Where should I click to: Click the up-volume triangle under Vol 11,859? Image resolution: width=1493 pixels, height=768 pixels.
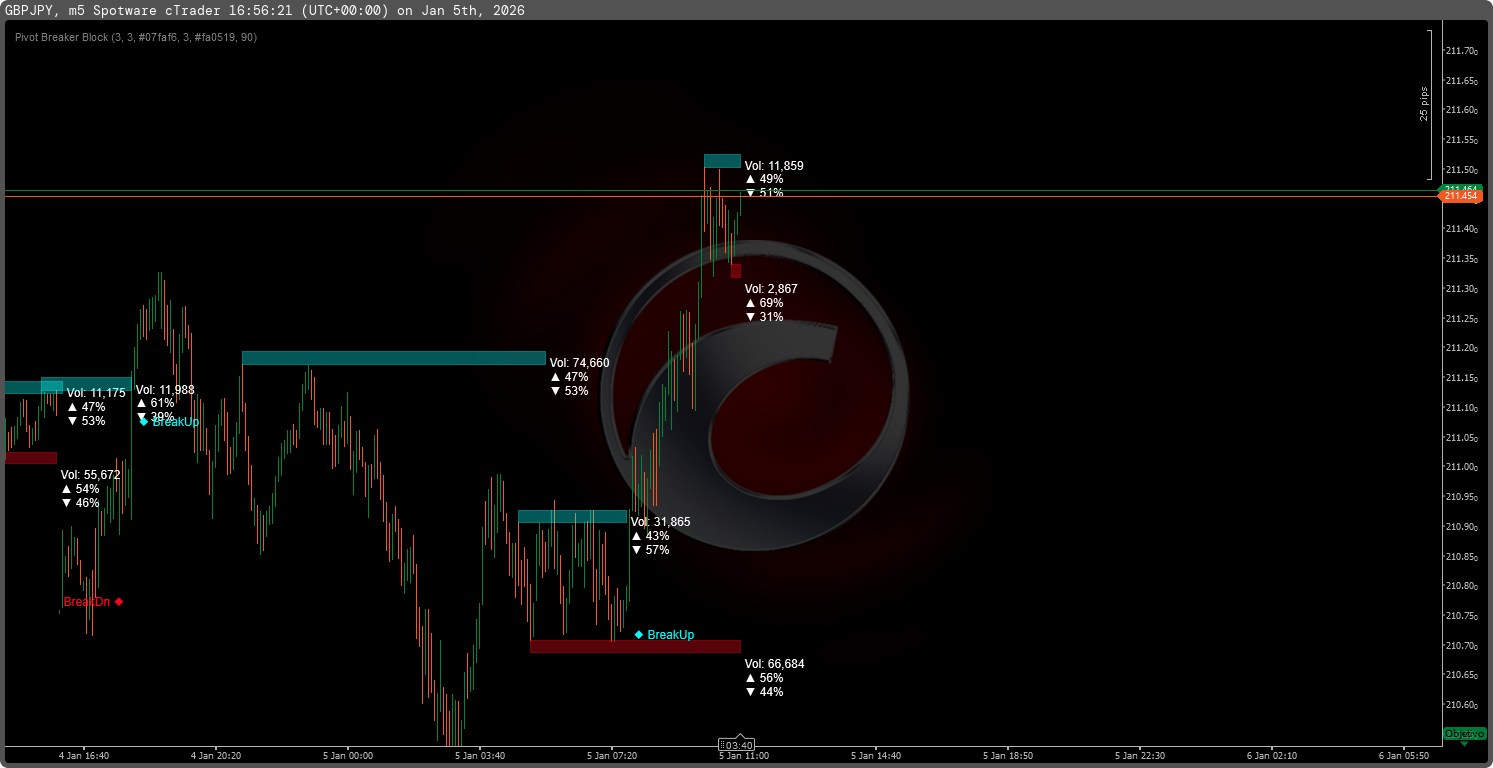752,179
